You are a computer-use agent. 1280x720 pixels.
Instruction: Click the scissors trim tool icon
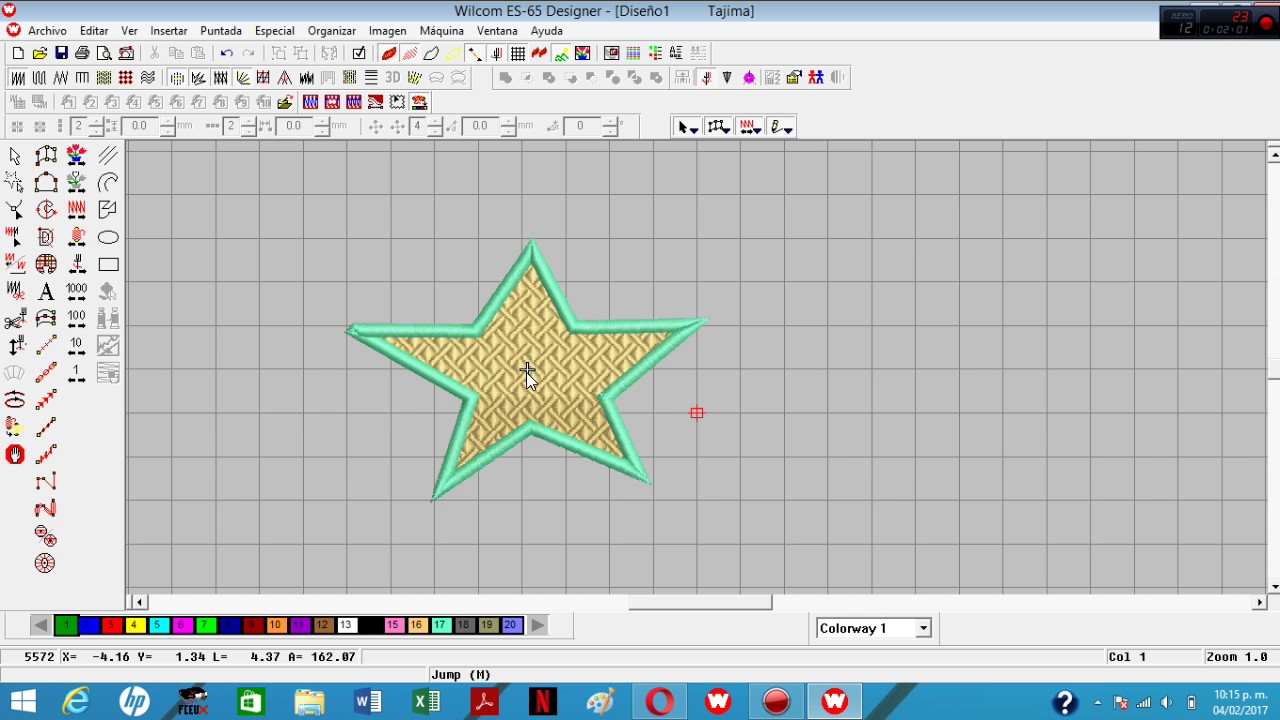(x=15, y=319)
